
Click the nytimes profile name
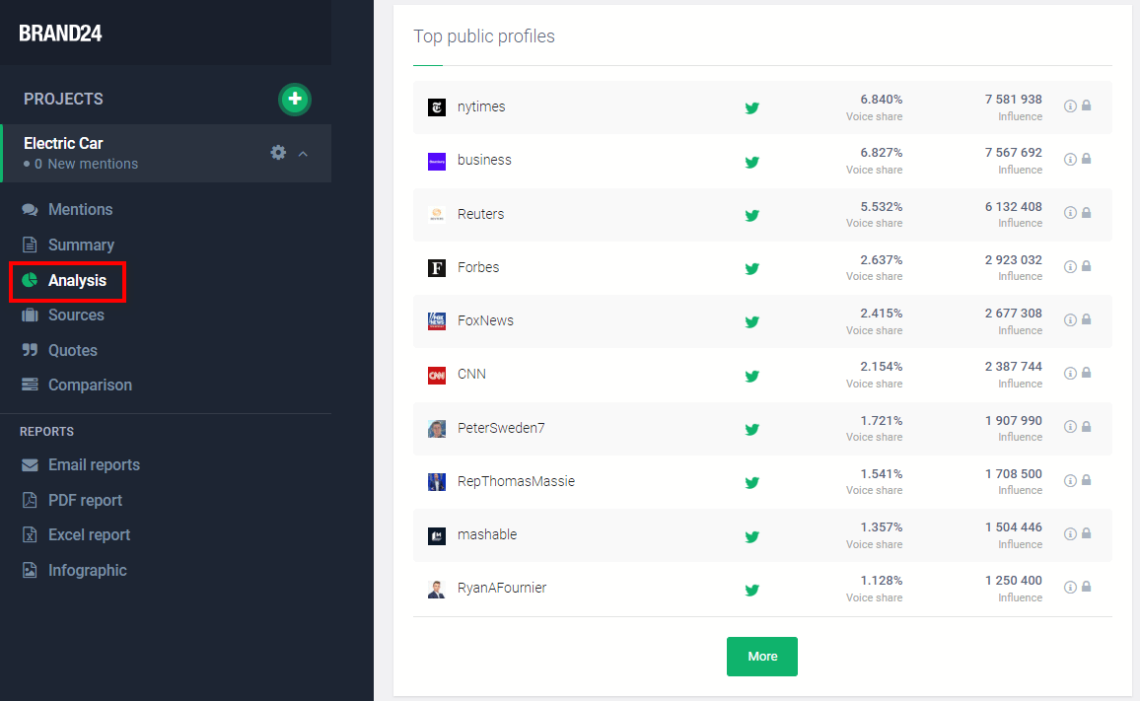point(481,107)
